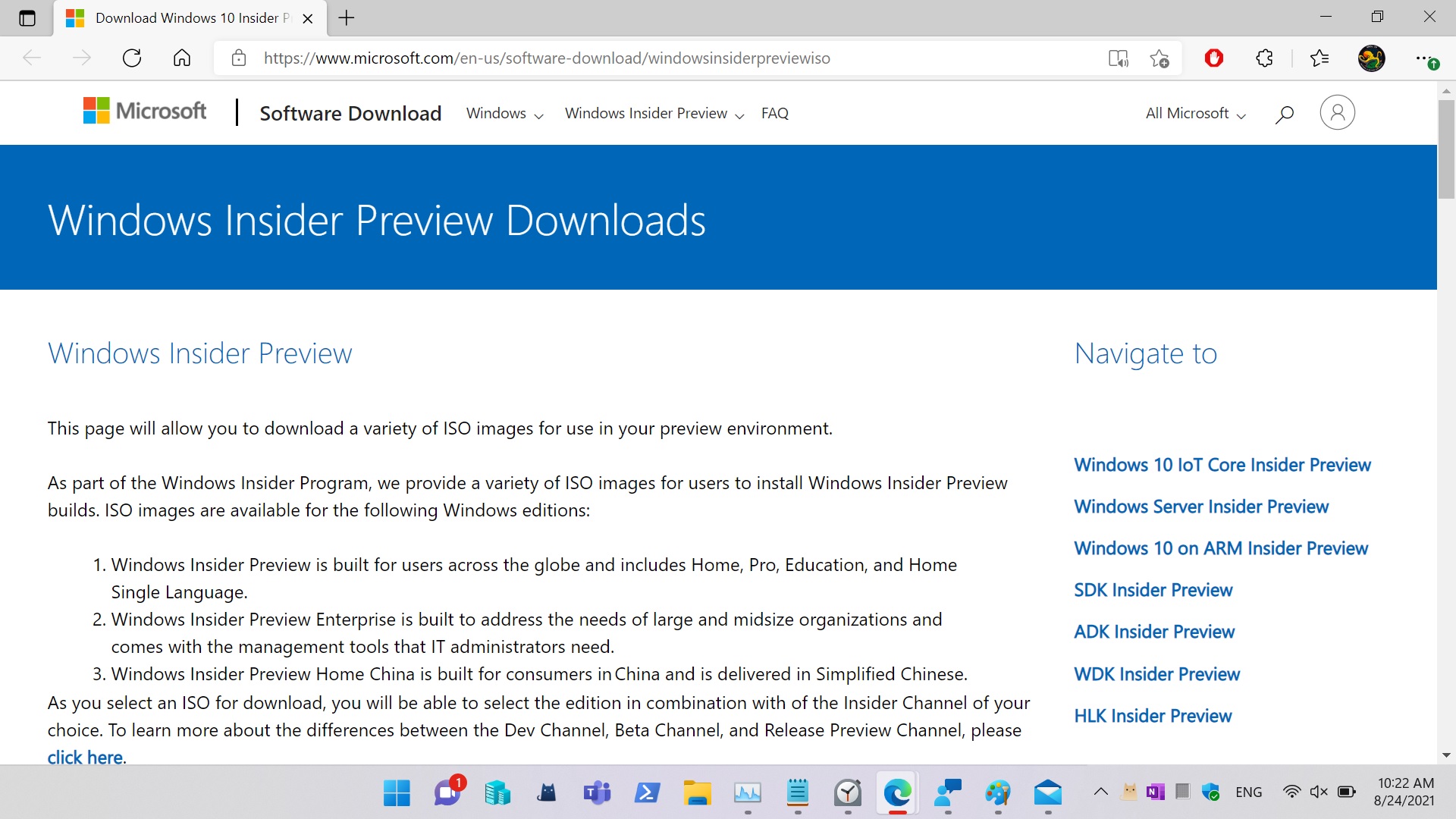The width and height of the screenshot is (1456, 819).
Task: Open the Favorites star list icon
Action: (1319, 58)
